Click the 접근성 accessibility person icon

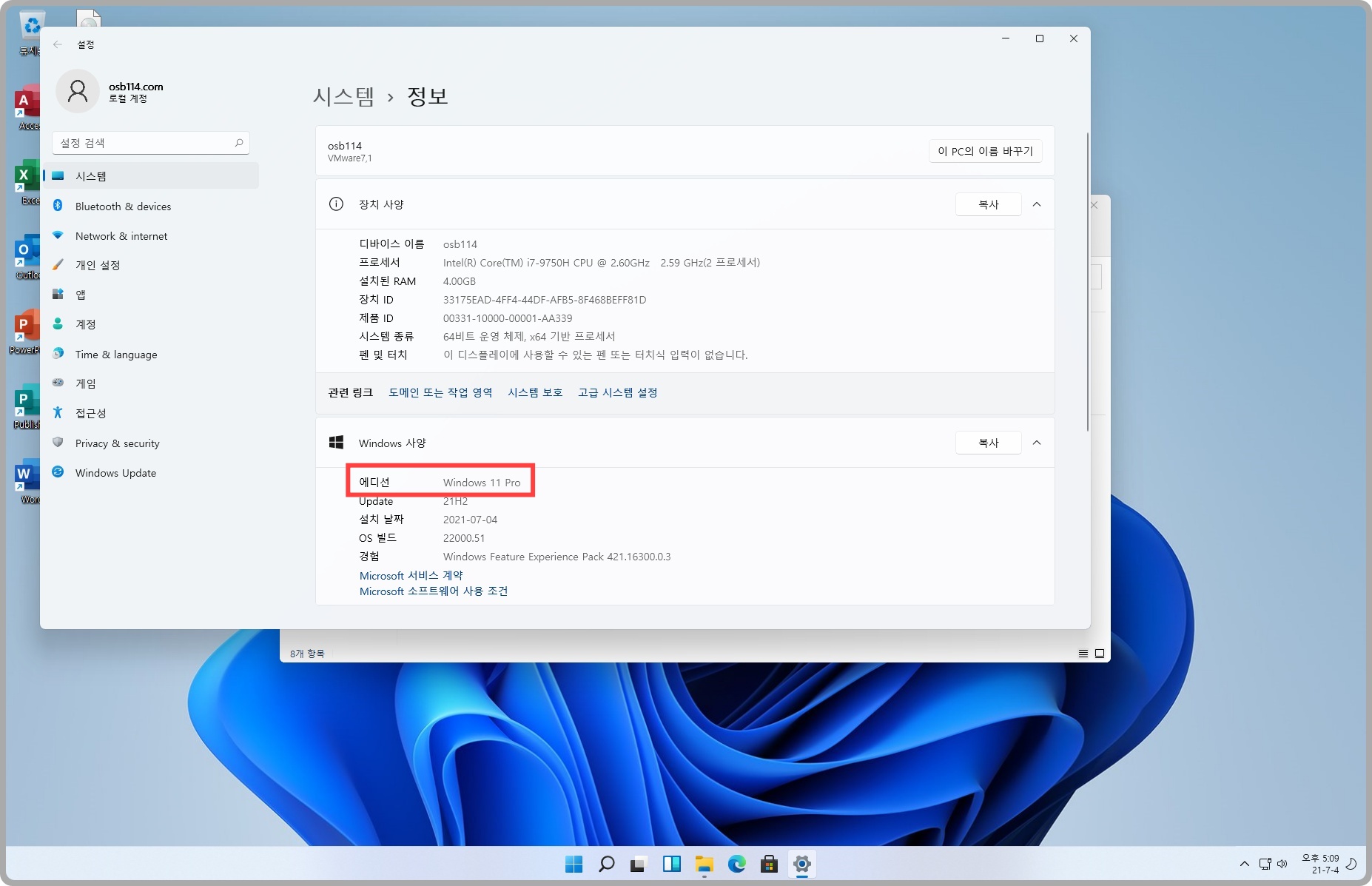(58, 412)
